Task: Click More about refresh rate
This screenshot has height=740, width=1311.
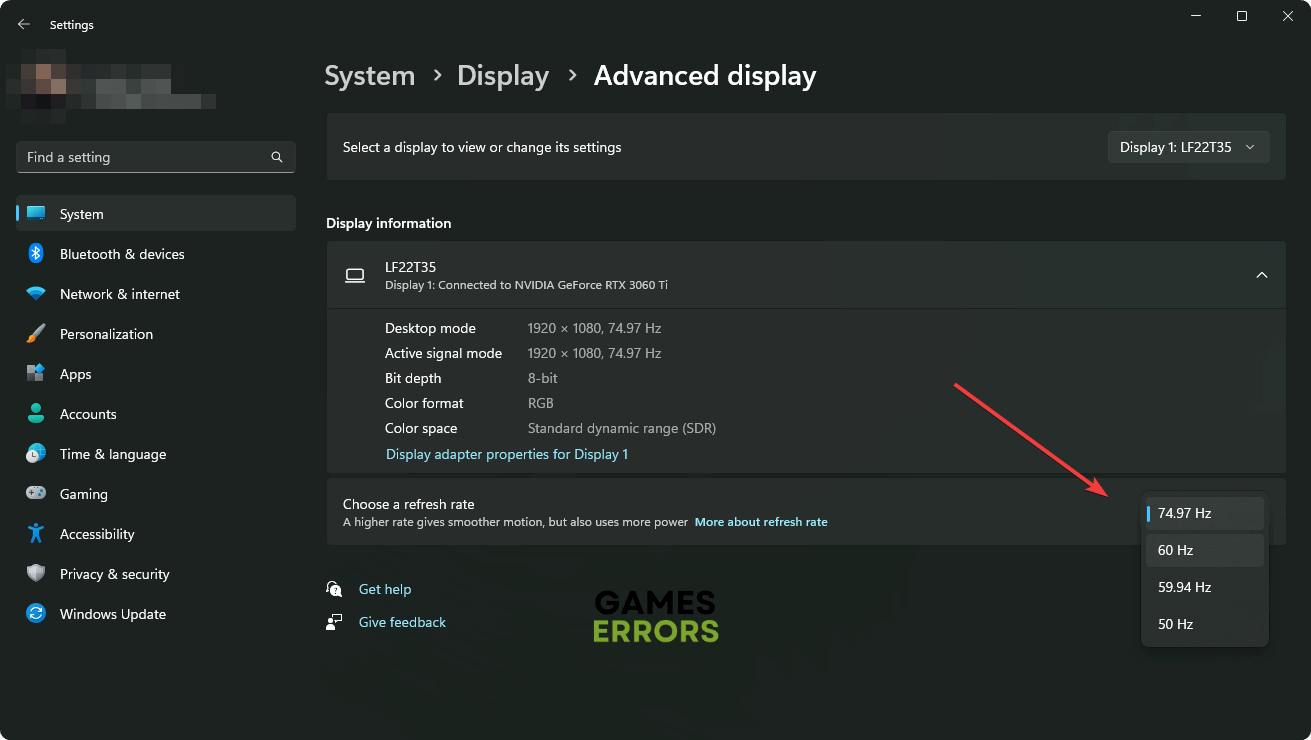Action: [x=761, y=521]
